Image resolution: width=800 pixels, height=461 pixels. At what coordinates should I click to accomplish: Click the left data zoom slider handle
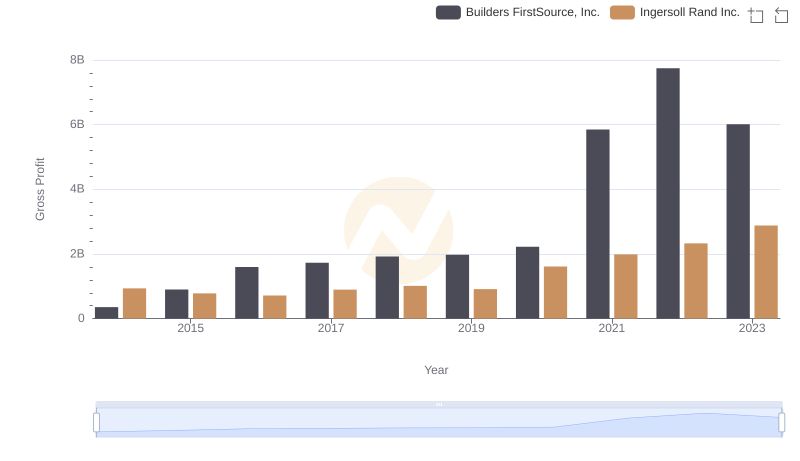point(96,422)
